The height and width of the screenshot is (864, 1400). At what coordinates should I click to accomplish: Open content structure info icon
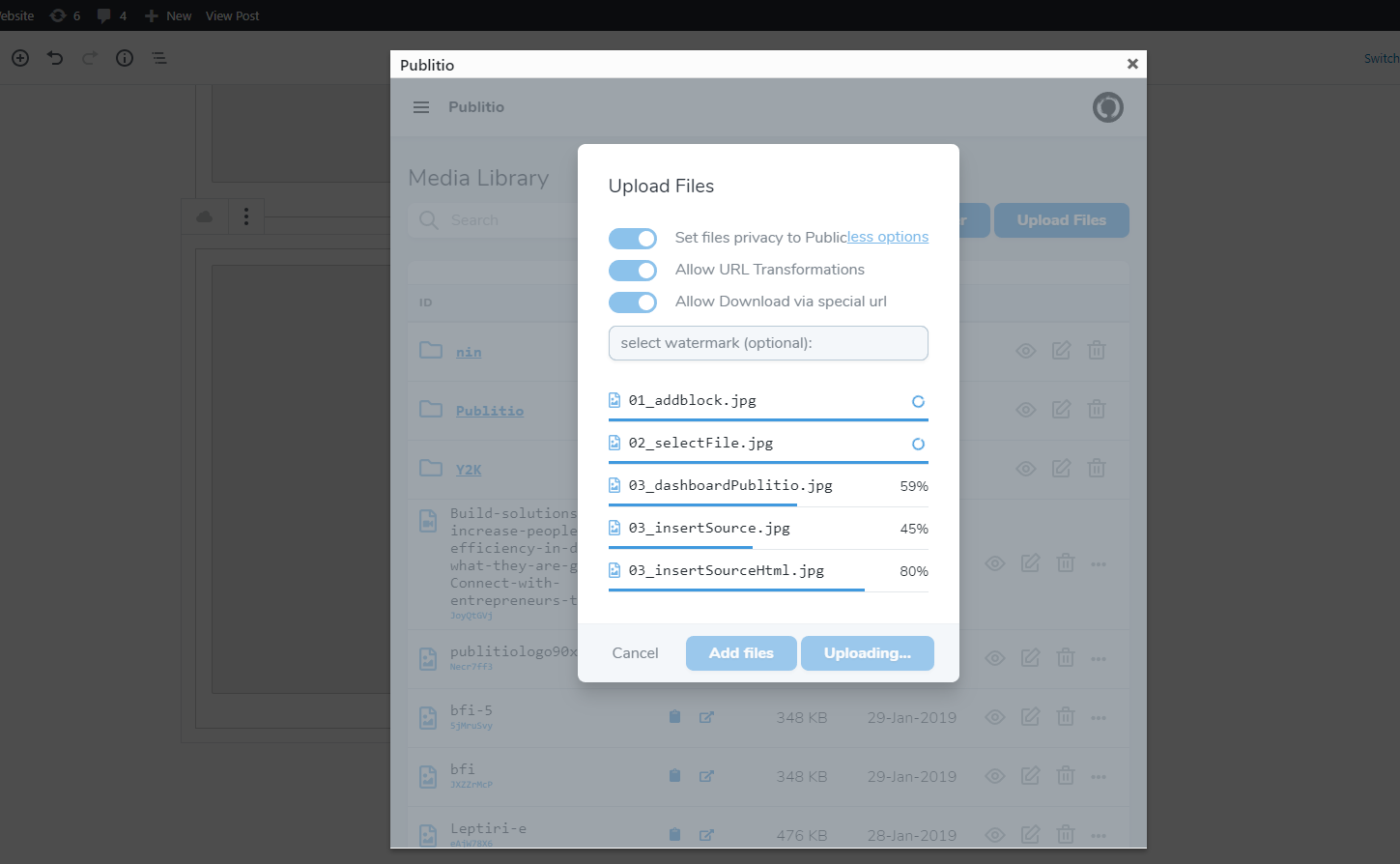125,58
